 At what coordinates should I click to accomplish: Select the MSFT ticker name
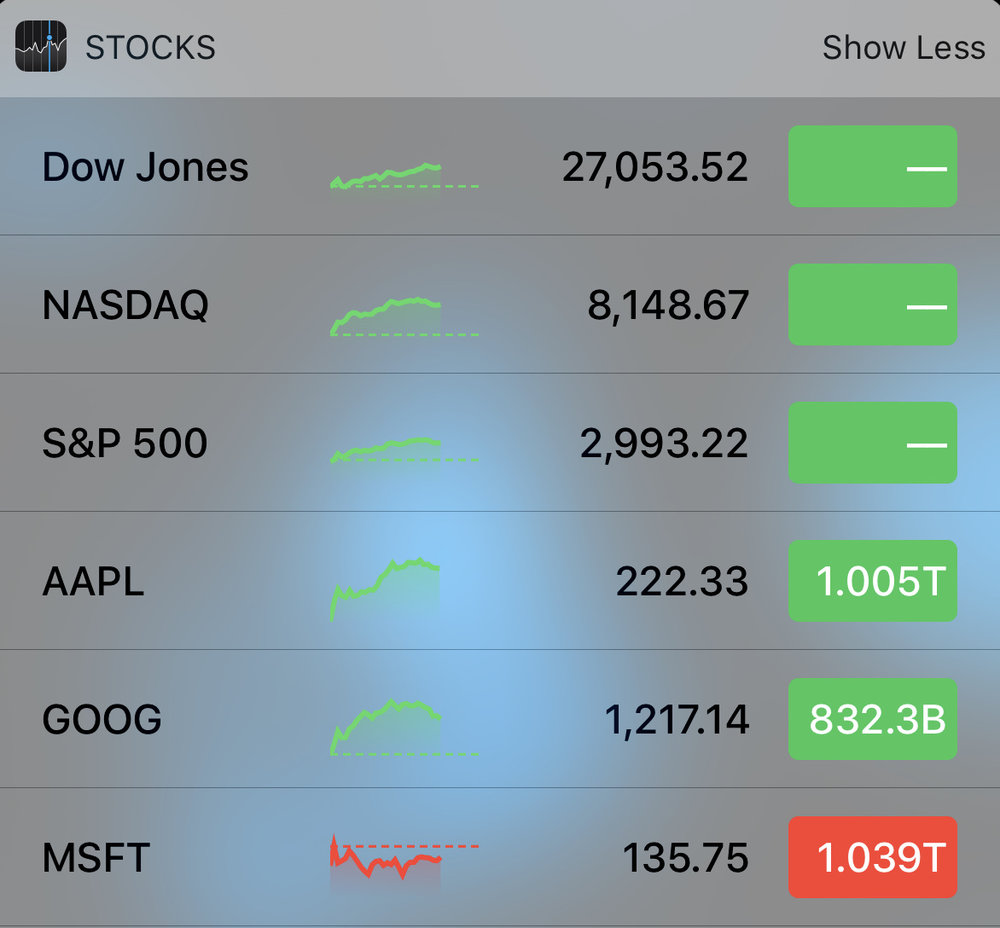(96, 858)
